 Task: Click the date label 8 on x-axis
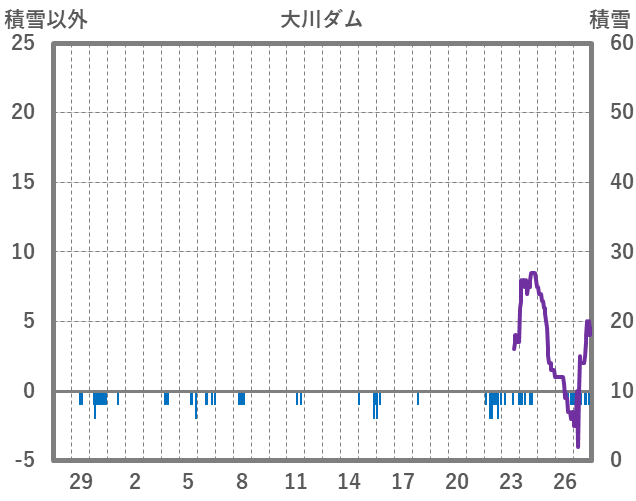242,479
